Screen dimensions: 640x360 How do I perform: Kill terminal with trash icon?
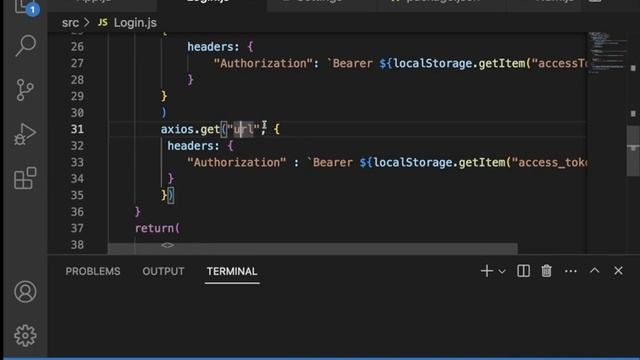[x=546, y=271]
